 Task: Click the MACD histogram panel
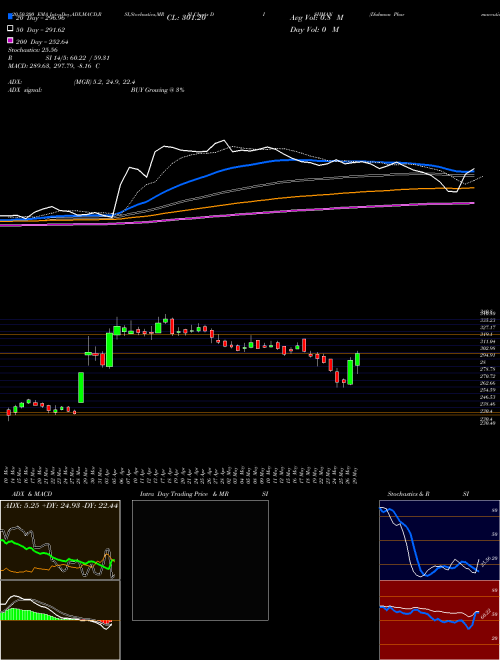[60, 620]
